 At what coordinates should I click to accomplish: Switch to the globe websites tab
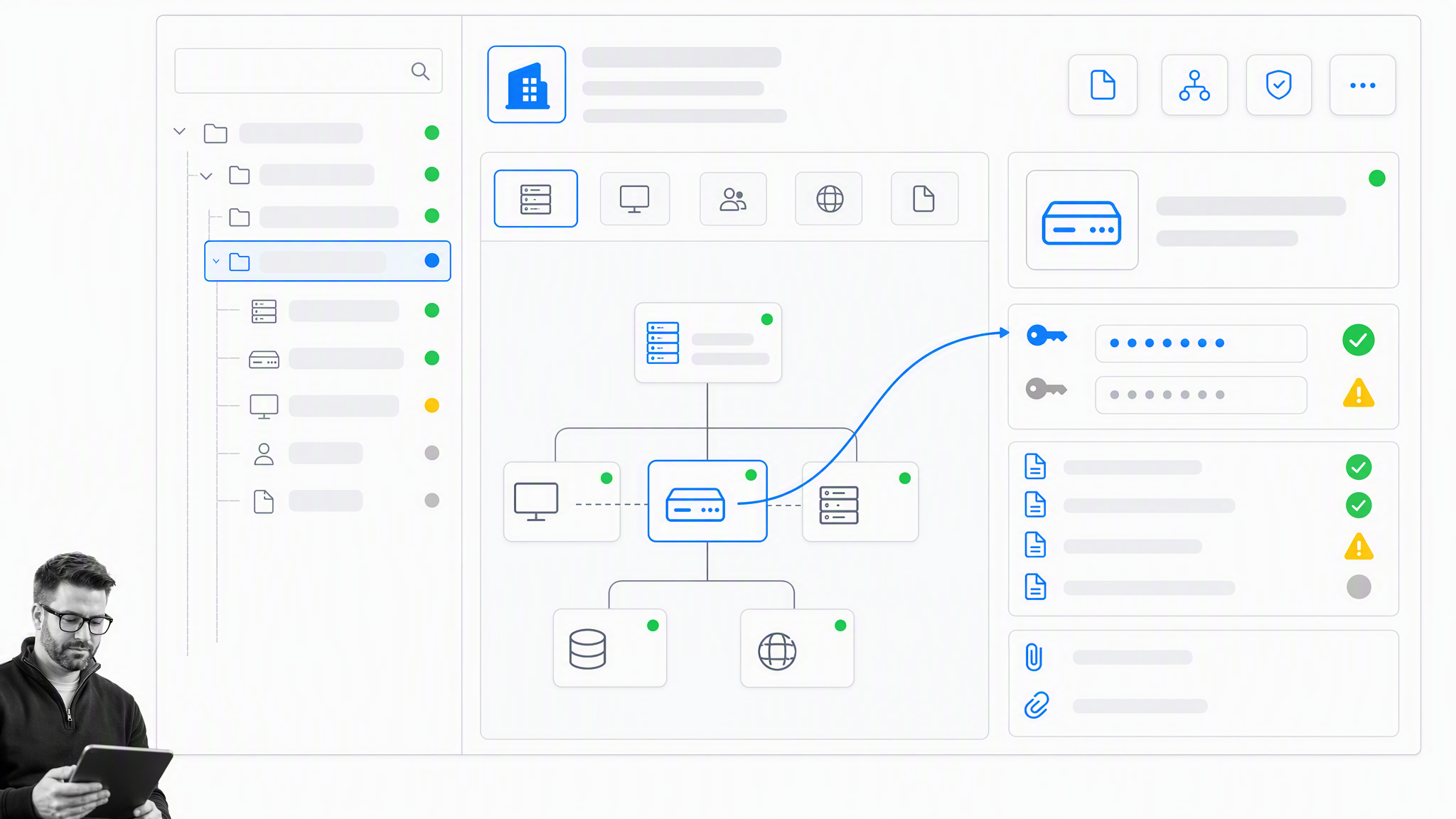pos(829,198)
